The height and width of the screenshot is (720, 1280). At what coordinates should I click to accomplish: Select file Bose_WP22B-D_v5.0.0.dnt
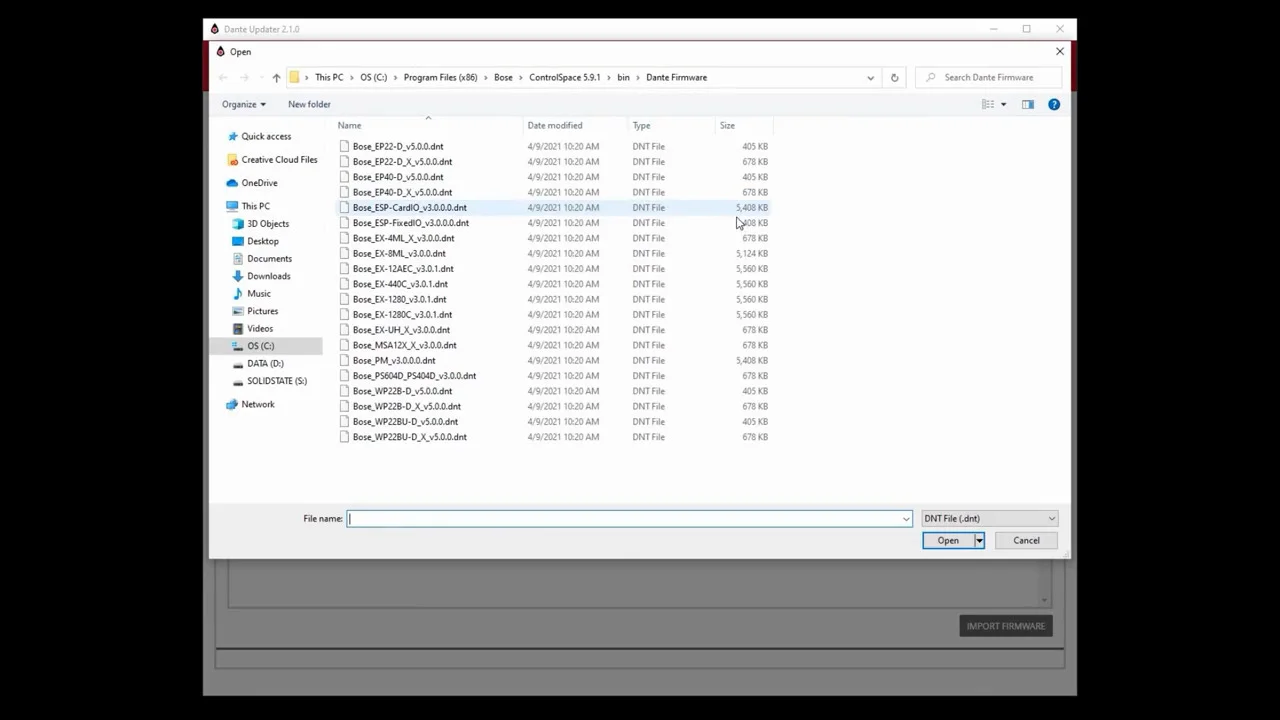tap(402, 391)
